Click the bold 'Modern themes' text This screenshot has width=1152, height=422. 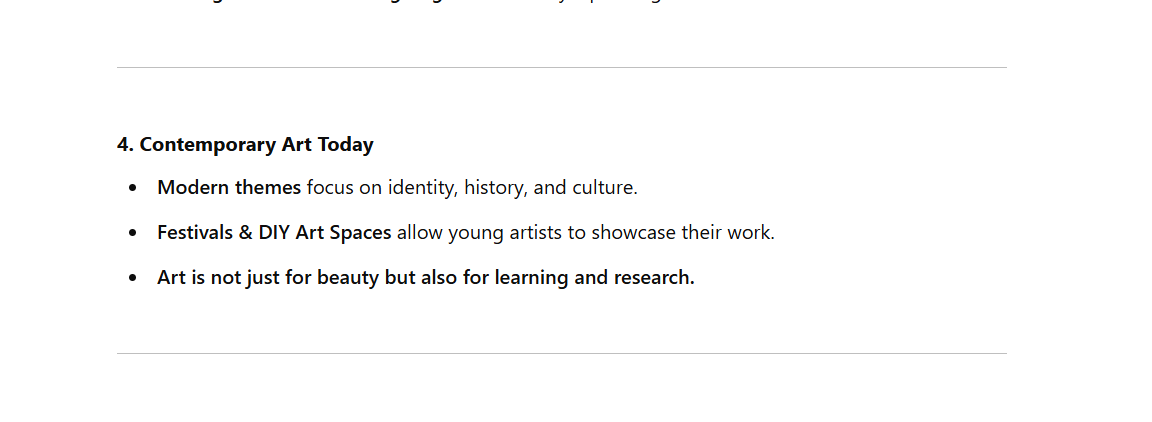(229, 187)
